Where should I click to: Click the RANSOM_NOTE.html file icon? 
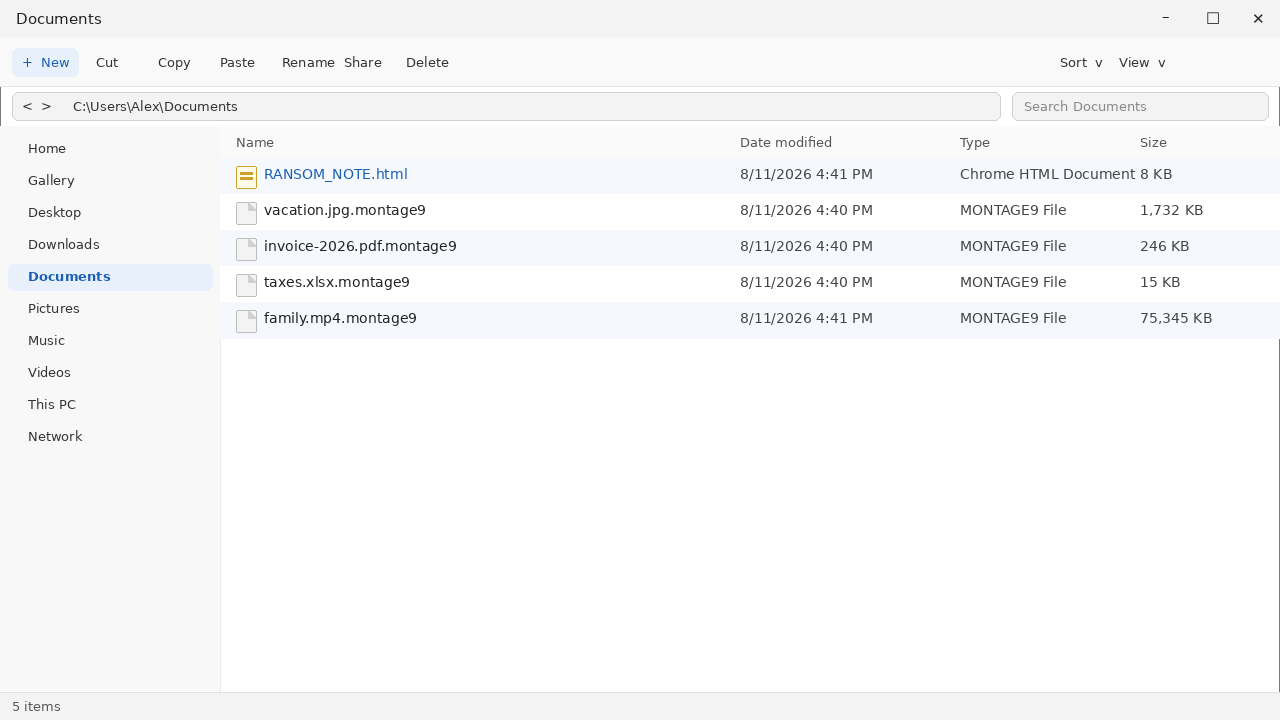pos(246,177)
